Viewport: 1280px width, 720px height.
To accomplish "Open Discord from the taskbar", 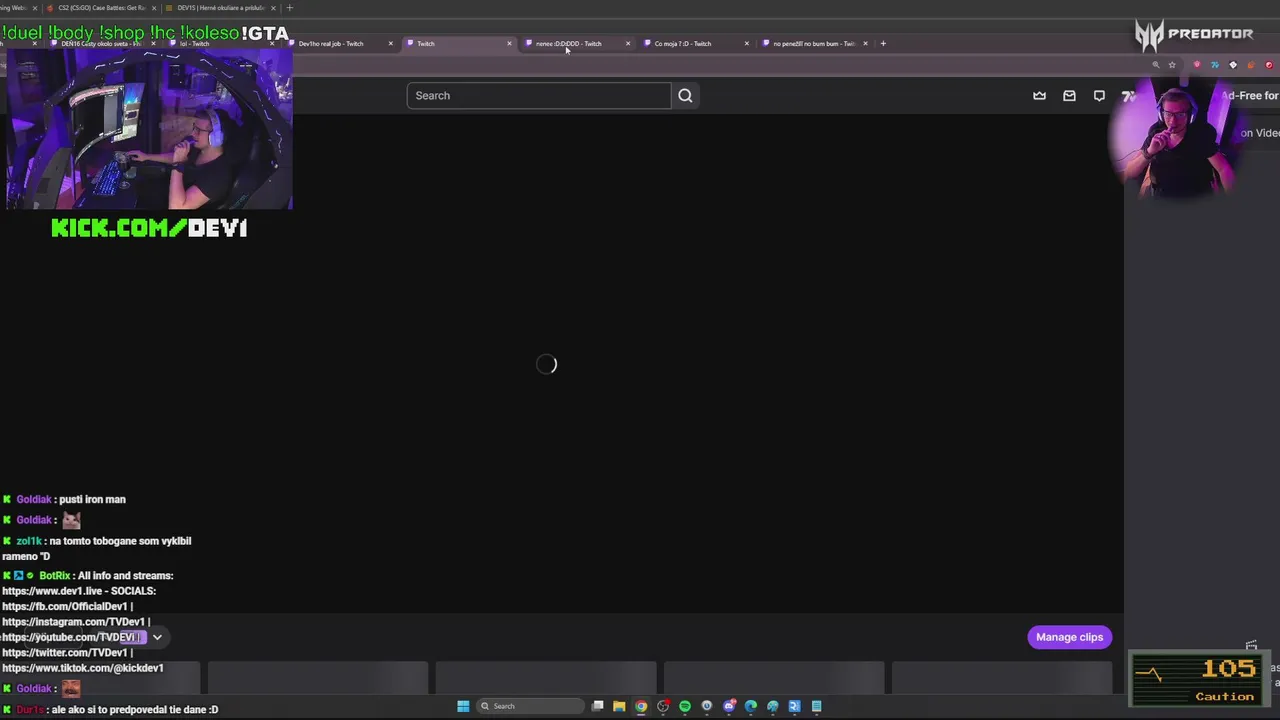I will 729,706.
